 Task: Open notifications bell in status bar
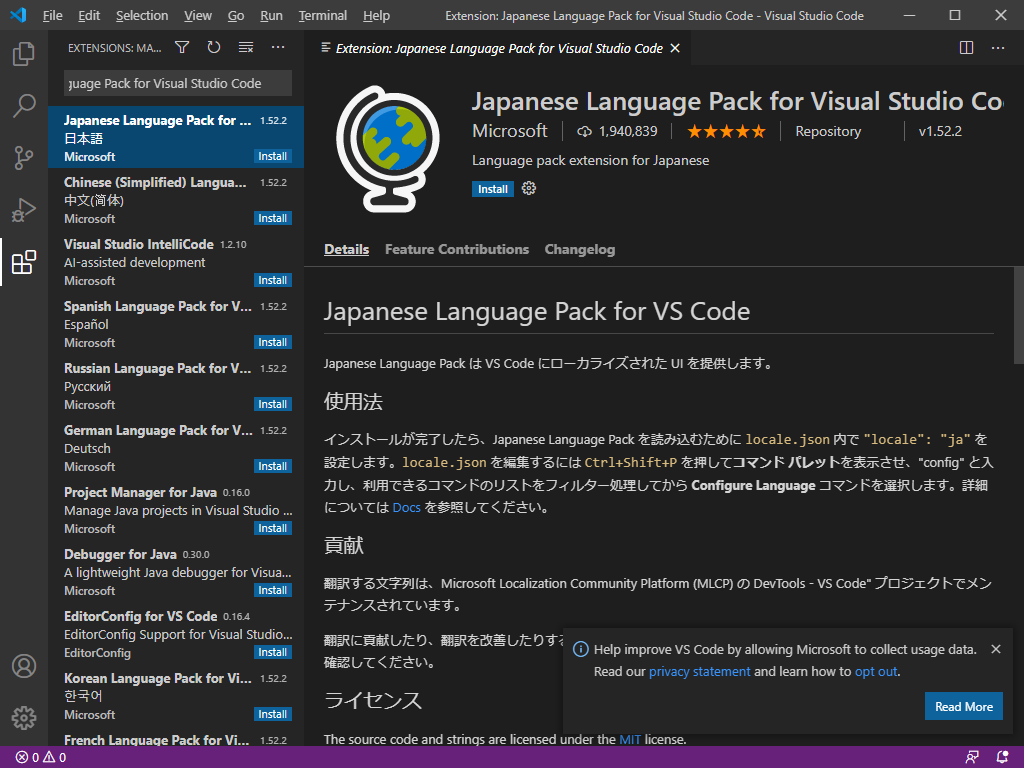[x=1002, y=758]
